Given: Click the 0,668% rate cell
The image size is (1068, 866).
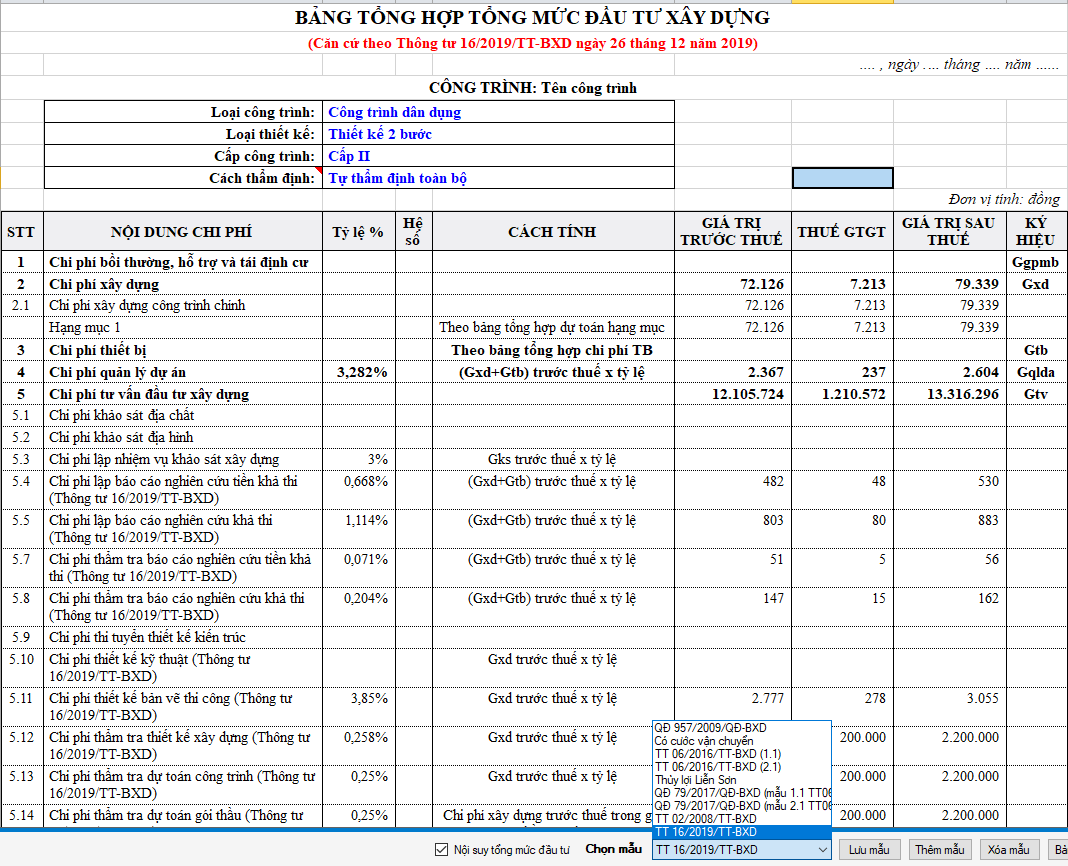Looking at the screenshot, I should click(x=359, y=490).
